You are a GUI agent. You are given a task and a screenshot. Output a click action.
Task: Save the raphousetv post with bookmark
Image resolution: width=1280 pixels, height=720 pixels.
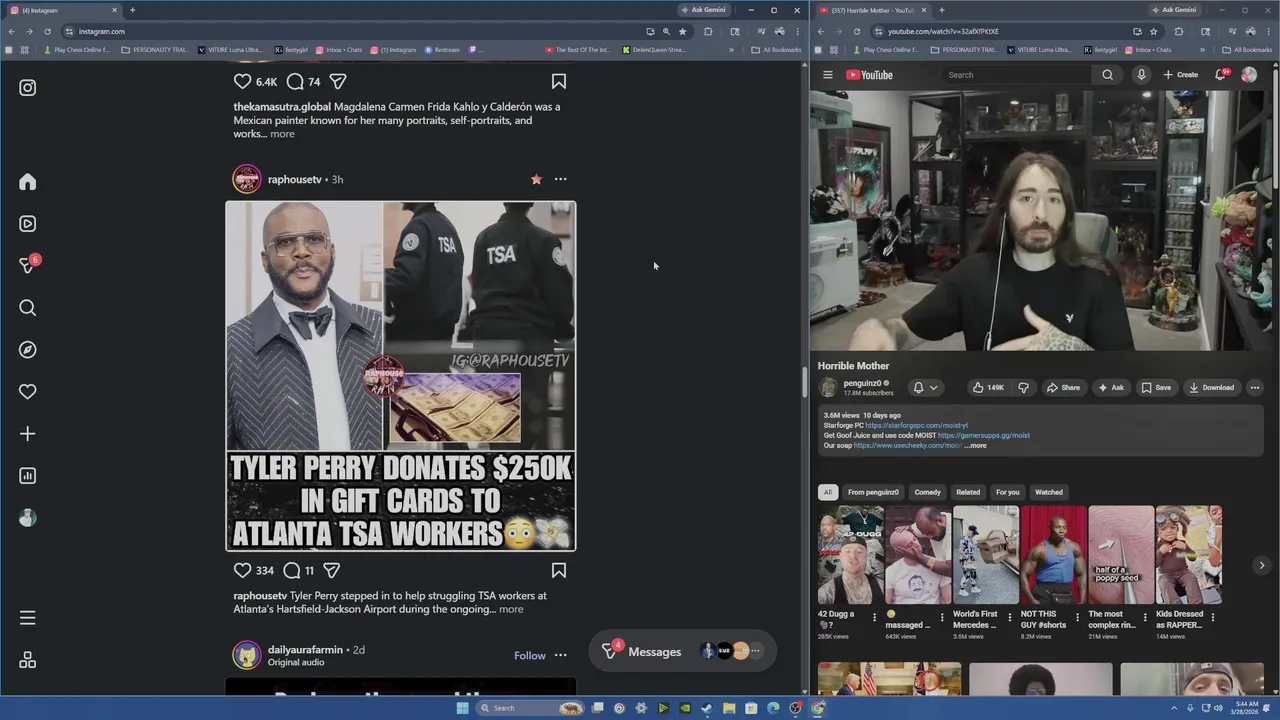(x=559, y=570)
